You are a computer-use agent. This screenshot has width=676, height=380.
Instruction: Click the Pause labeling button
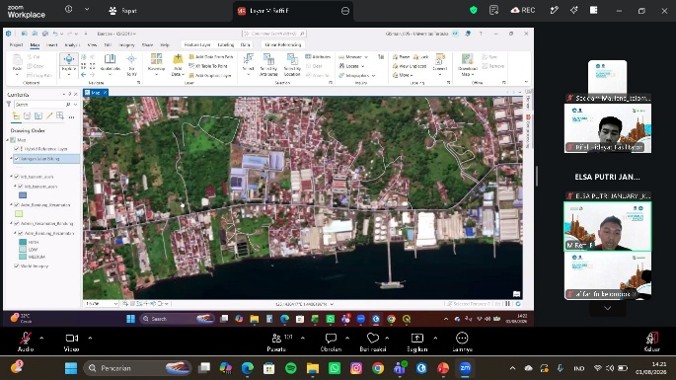point(401,57)
